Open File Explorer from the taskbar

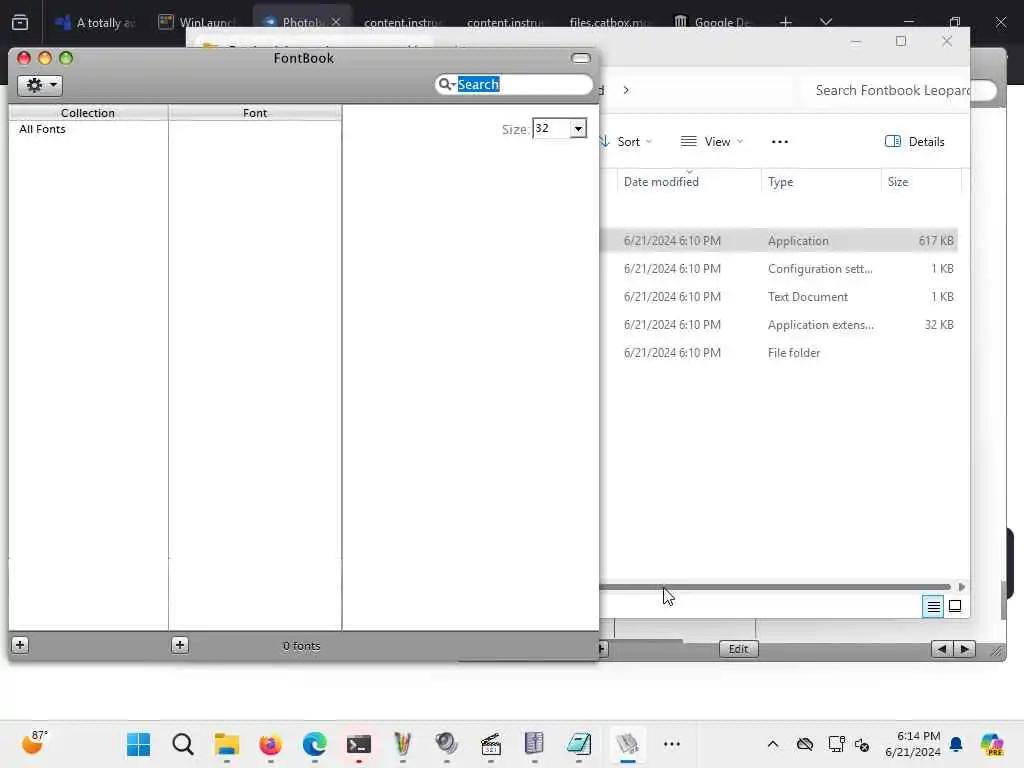point(227,744)
